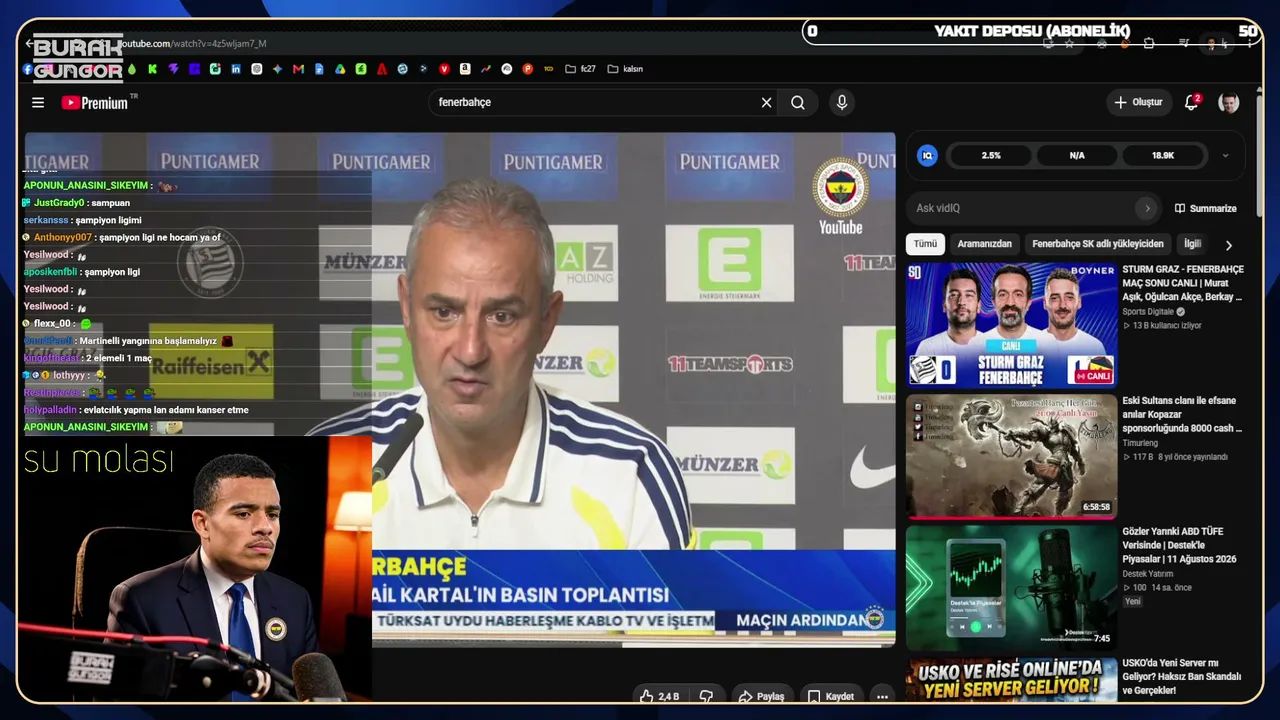
Task: Open the more actions three-dot menu
Action: click(x=882, y=696)
